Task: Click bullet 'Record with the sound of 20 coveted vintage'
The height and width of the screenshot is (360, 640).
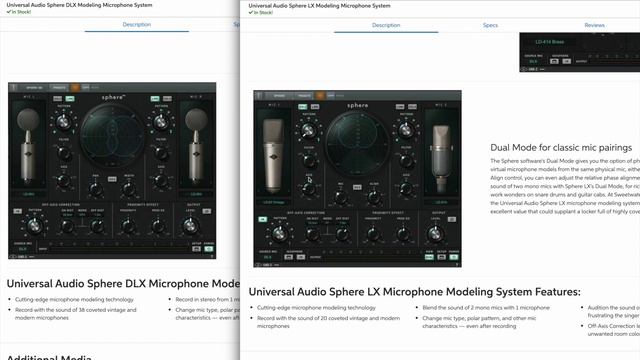Action: click(329, 322)
